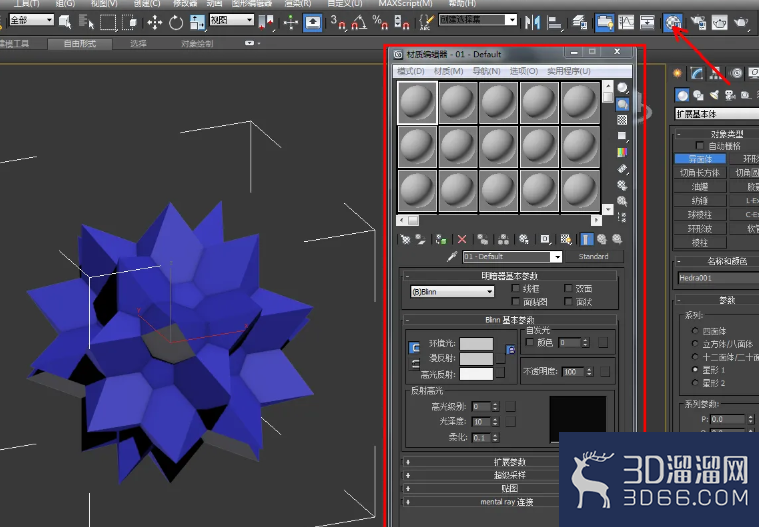Reset material with red X icon
This screenshot has height=527, width=759.
coord(462,239)
